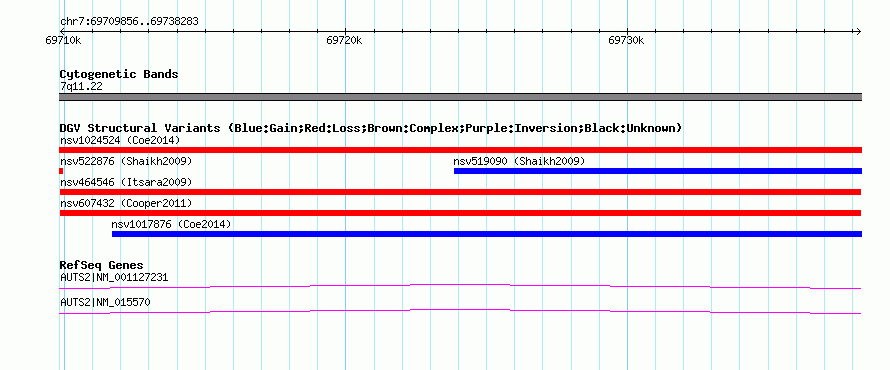This screenshot has height=370, width=890.
Task: Open the nsv519090 (Shaikh2009) label
Action: (x=519, y=161)
